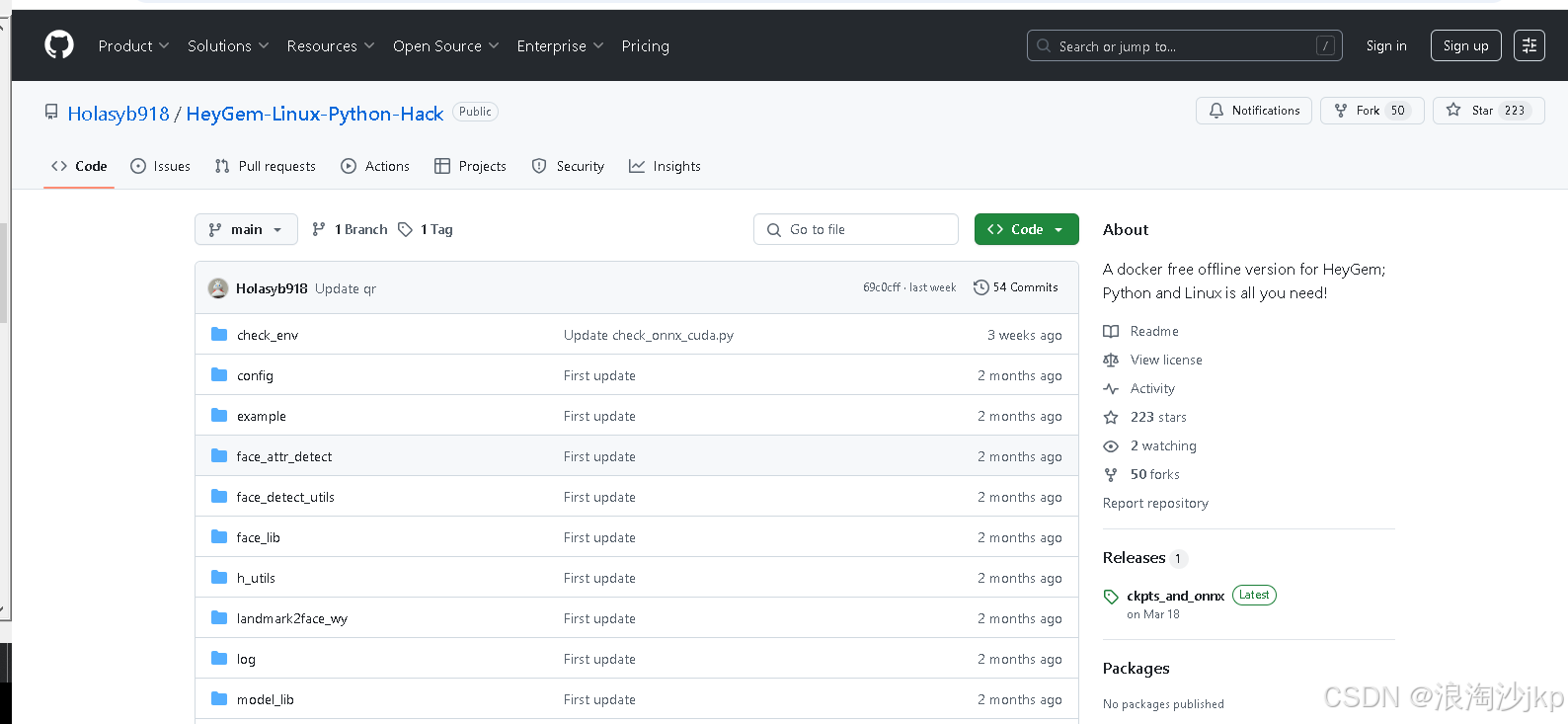Click the example folder icon

219,416
